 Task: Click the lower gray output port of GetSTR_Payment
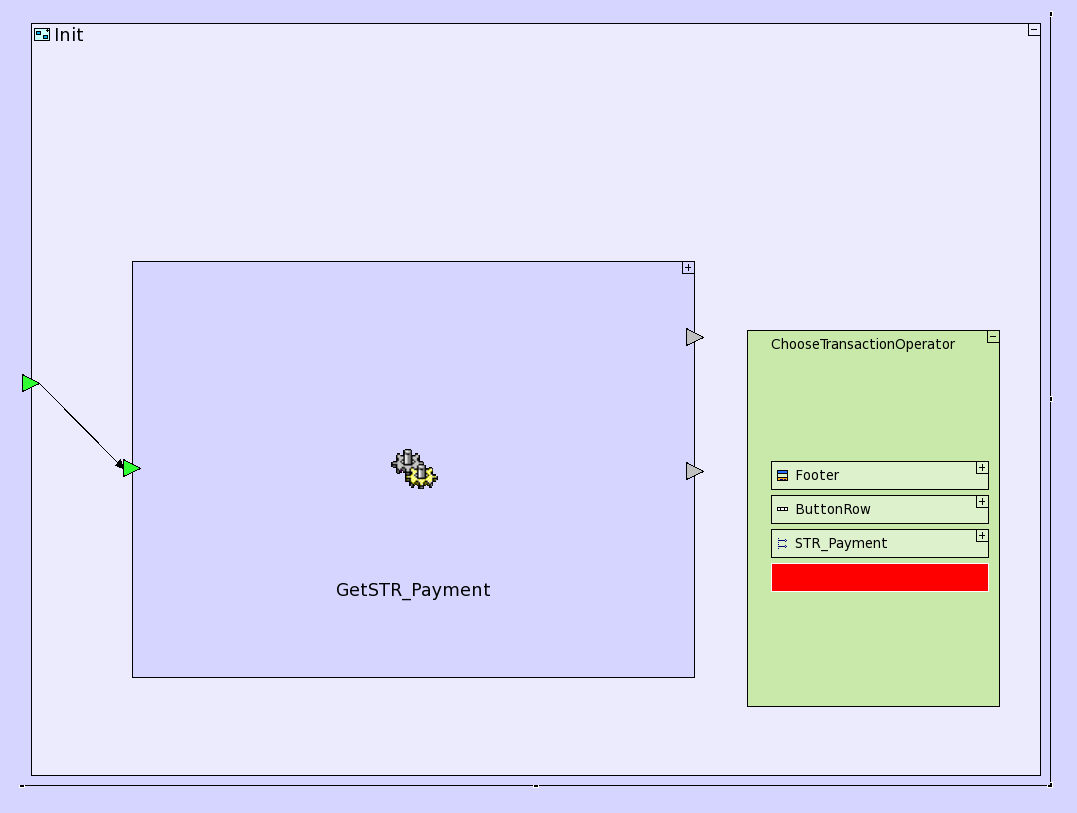(x=694, y=471)
